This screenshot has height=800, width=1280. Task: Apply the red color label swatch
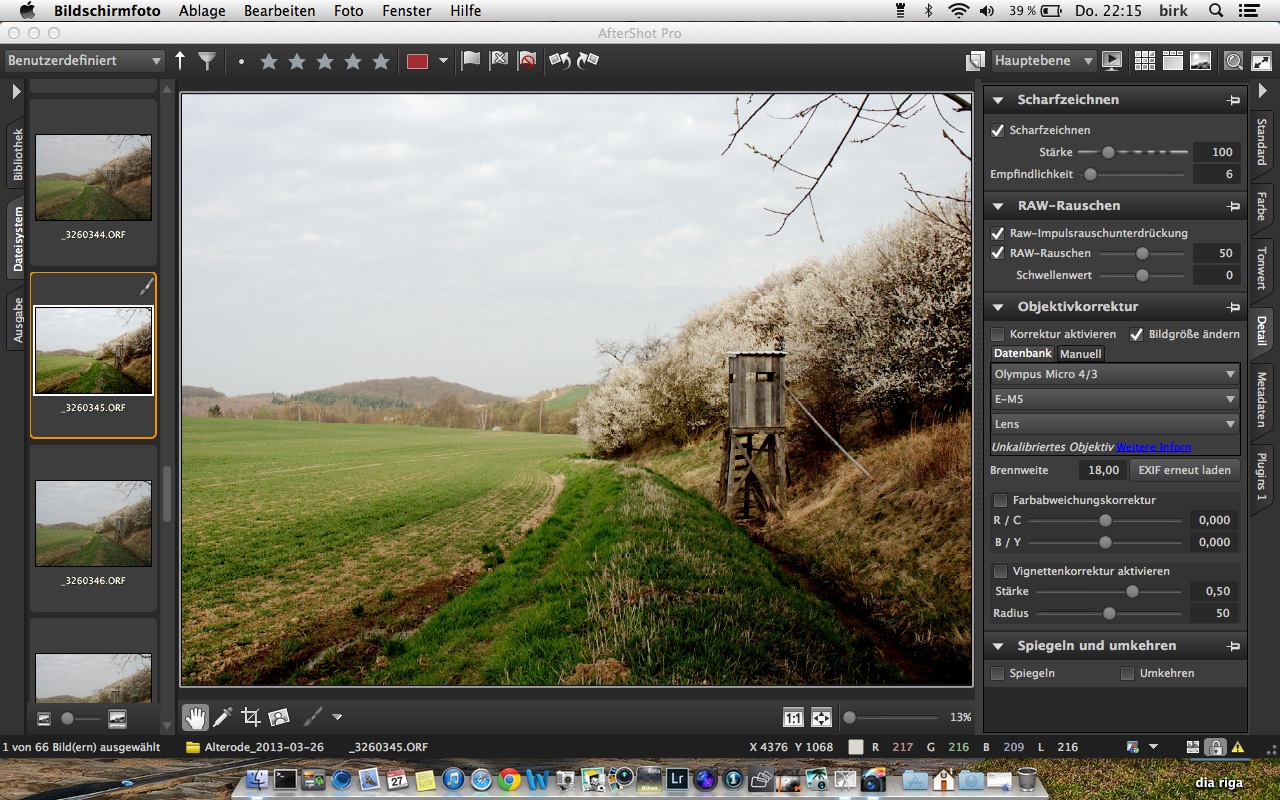pos(417,61)
